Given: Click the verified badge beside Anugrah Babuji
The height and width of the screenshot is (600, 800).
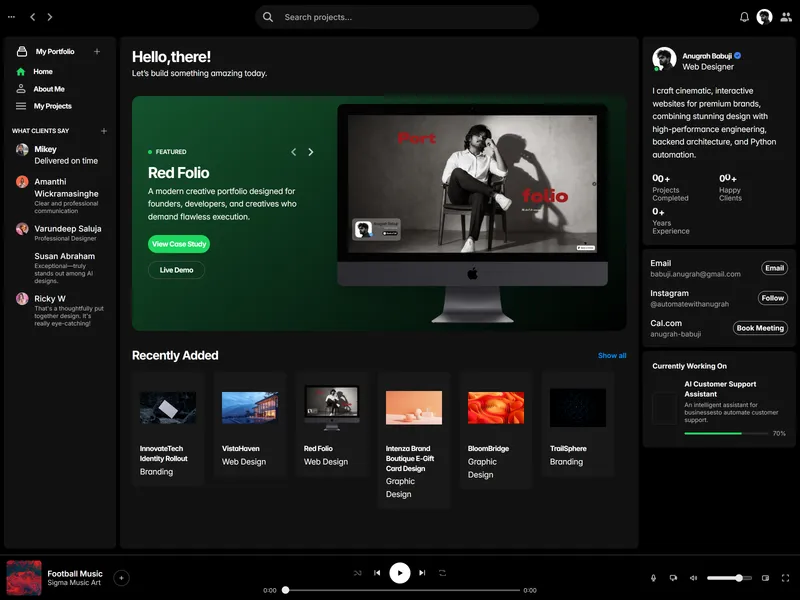Looking at the screenshot, I should 738,56.
